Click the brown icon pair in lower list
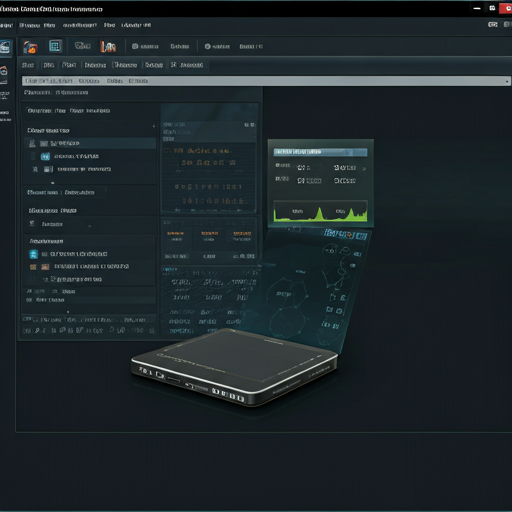This screenshot has height=512, width=512. pyautogui.click(x=40, y=267)
